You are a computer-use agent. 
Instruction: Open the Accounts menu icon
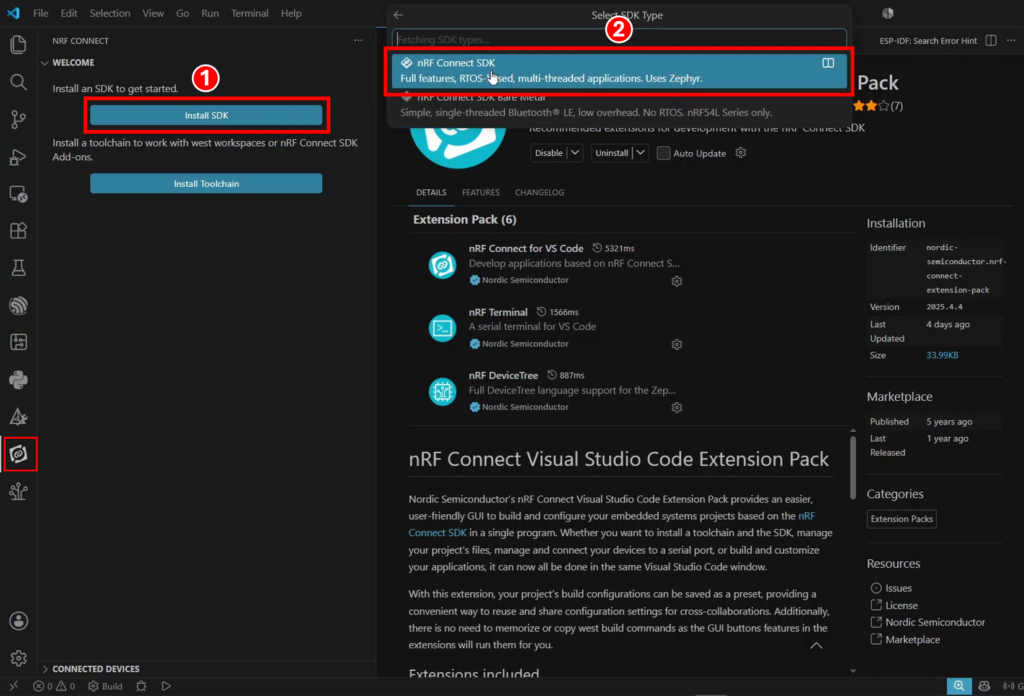click(x=18, y=620)
